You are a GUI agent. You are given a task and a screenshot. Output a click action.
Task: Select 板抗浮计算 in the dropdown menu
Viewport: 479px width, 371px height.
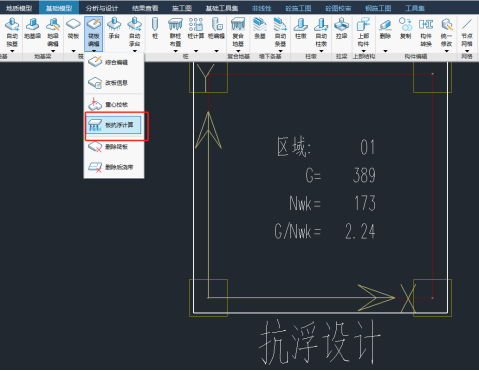(x=113, y=125)
